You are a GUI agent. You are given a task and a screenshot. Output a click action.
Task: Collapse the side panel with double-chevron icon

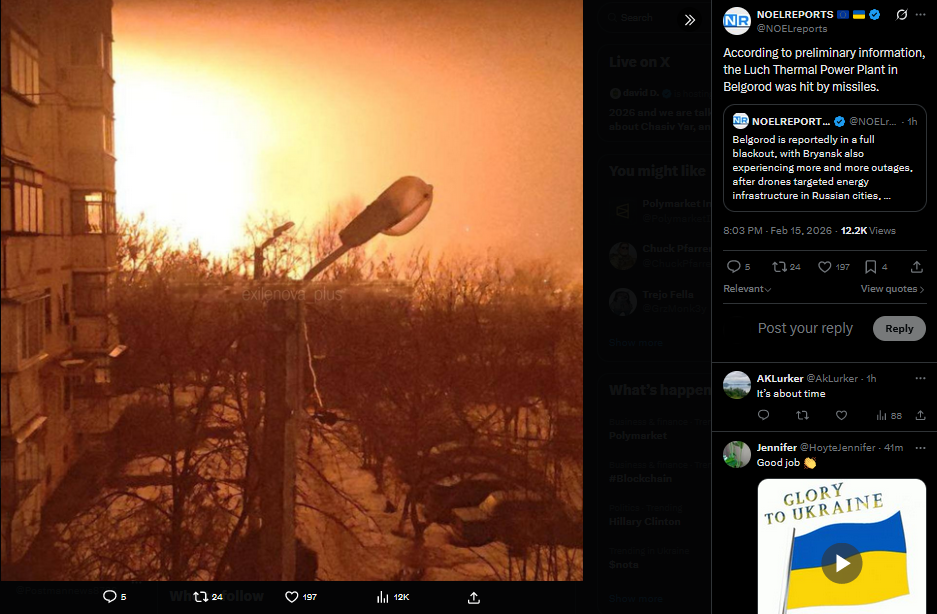tap(690, 20)
